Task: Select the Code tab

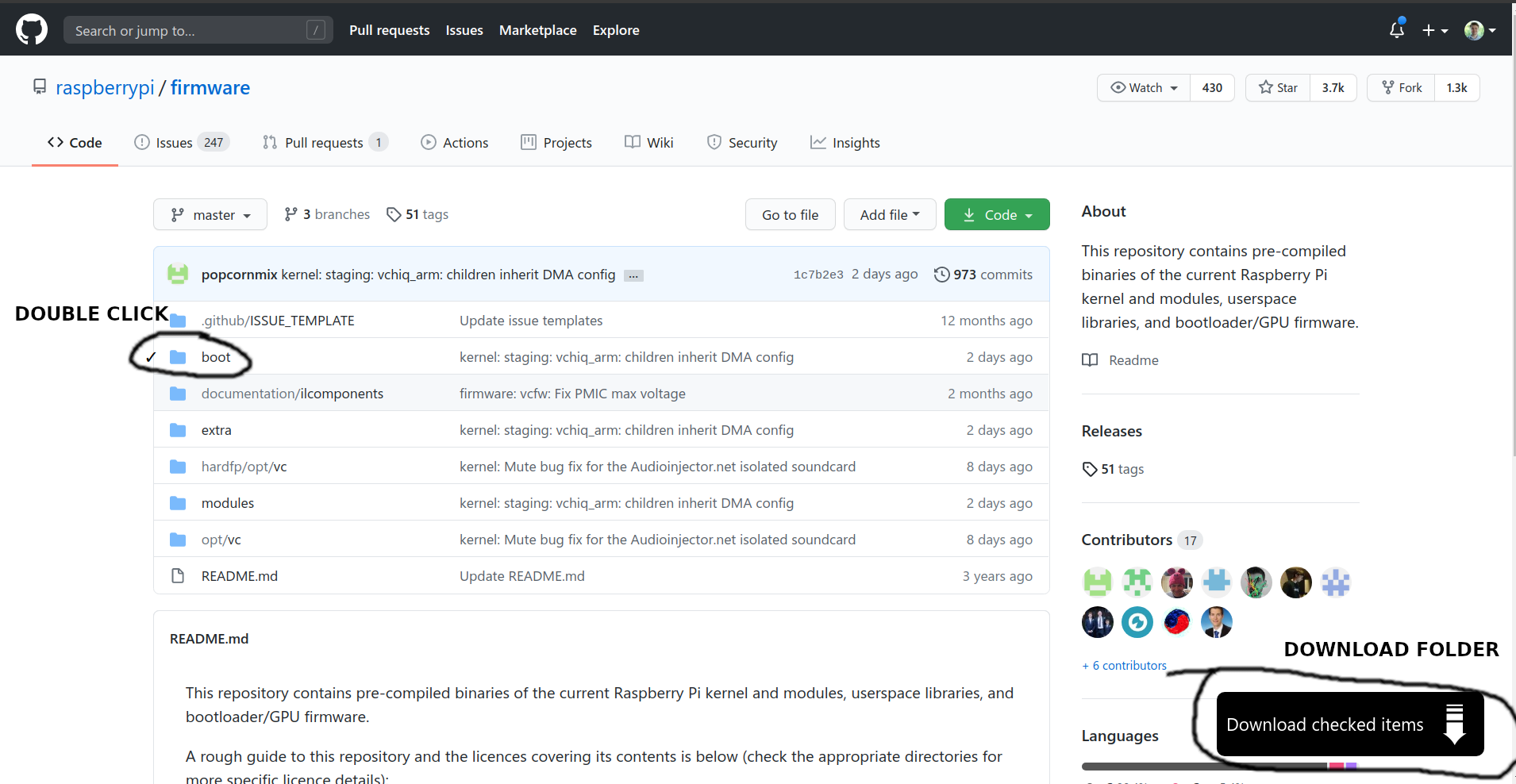Action: pos(75,143)
